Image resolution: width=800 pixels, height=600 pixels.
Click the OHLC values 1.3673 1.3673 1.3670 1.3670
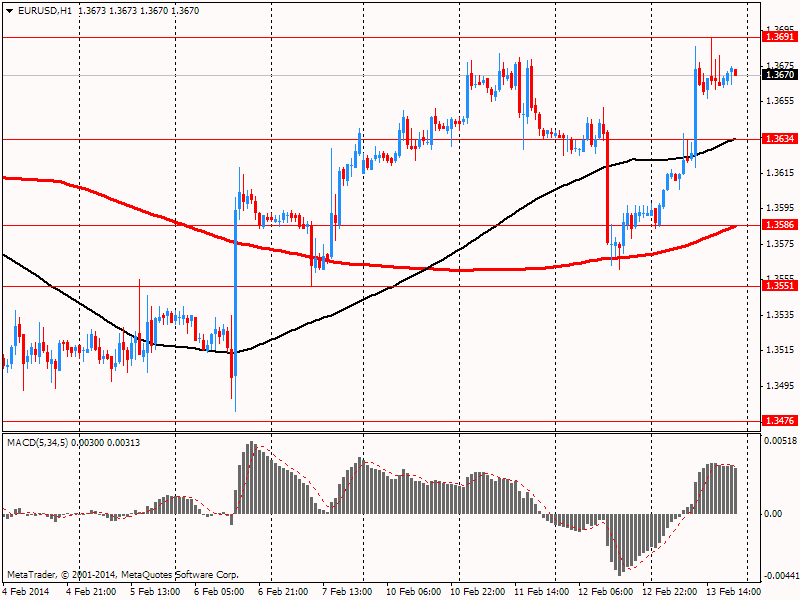pos(139,11)
